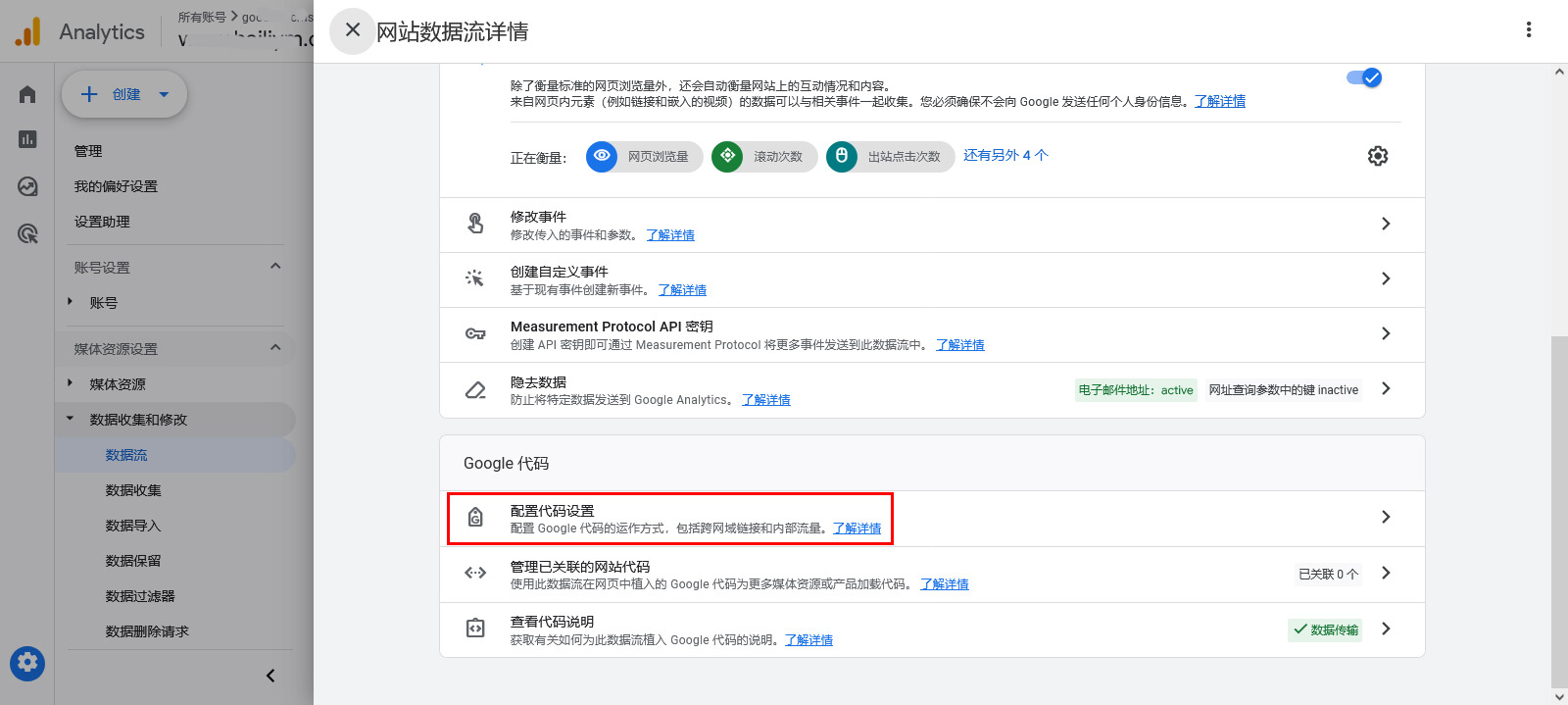1568x705 pixels.
Task: Click the 数据传输 status badge
Action: click(x=1325, y=629)
